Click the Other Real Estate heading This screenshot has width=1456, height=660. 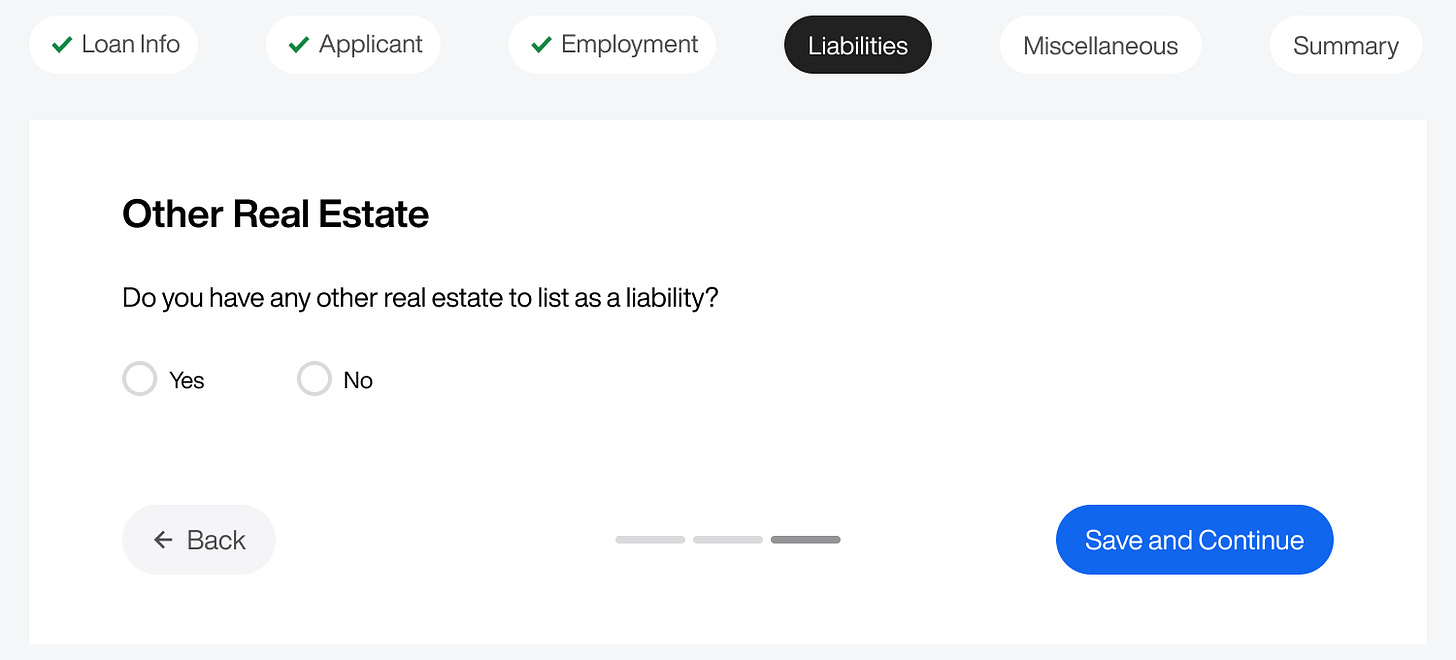pyautogui.click(x=275, y=214)
